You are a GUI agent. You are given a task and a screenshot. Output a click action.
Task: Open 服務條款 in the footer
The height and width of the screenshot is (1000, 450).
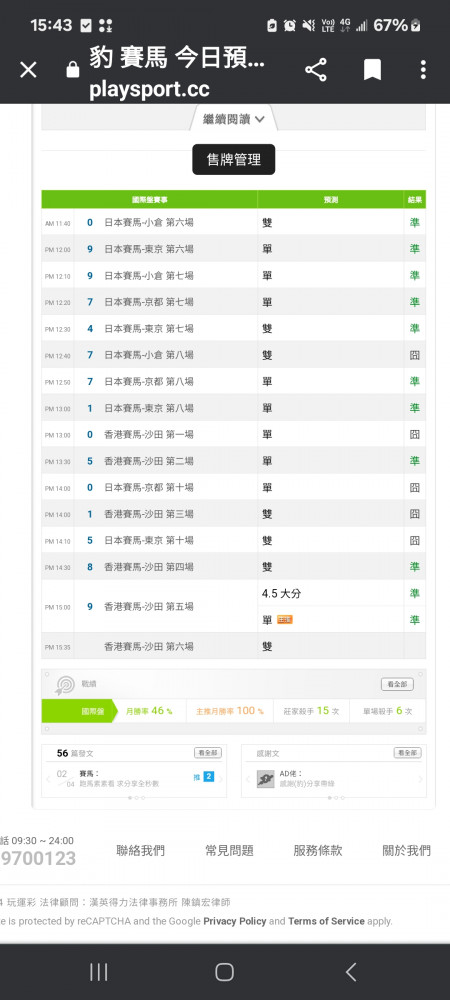pyautogui.click(x=317, y=850)
